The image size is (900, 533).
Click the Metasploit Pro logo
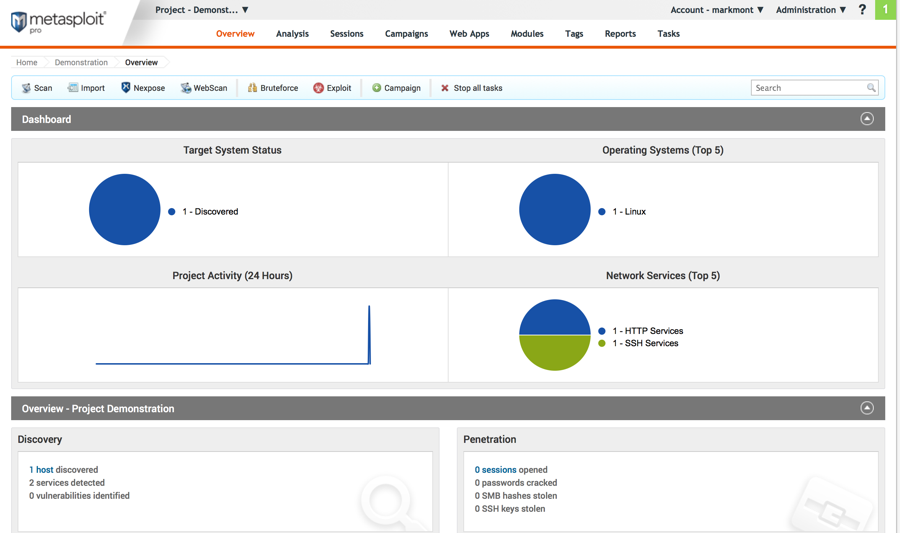[x=58, y=22]
